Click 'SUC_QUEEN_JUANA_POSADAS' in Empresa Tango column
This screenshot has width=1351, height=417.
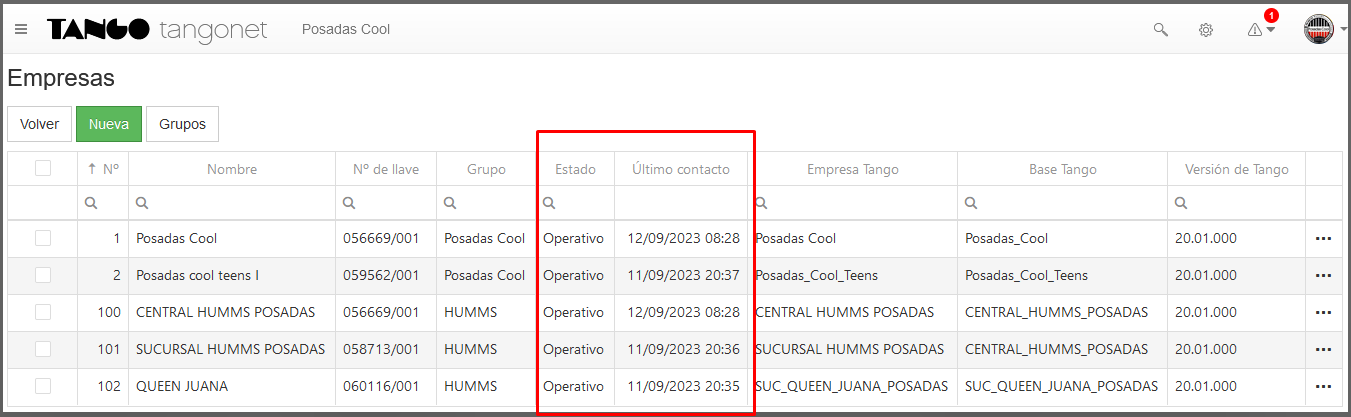pyautogui.click(x=851, y=386)
